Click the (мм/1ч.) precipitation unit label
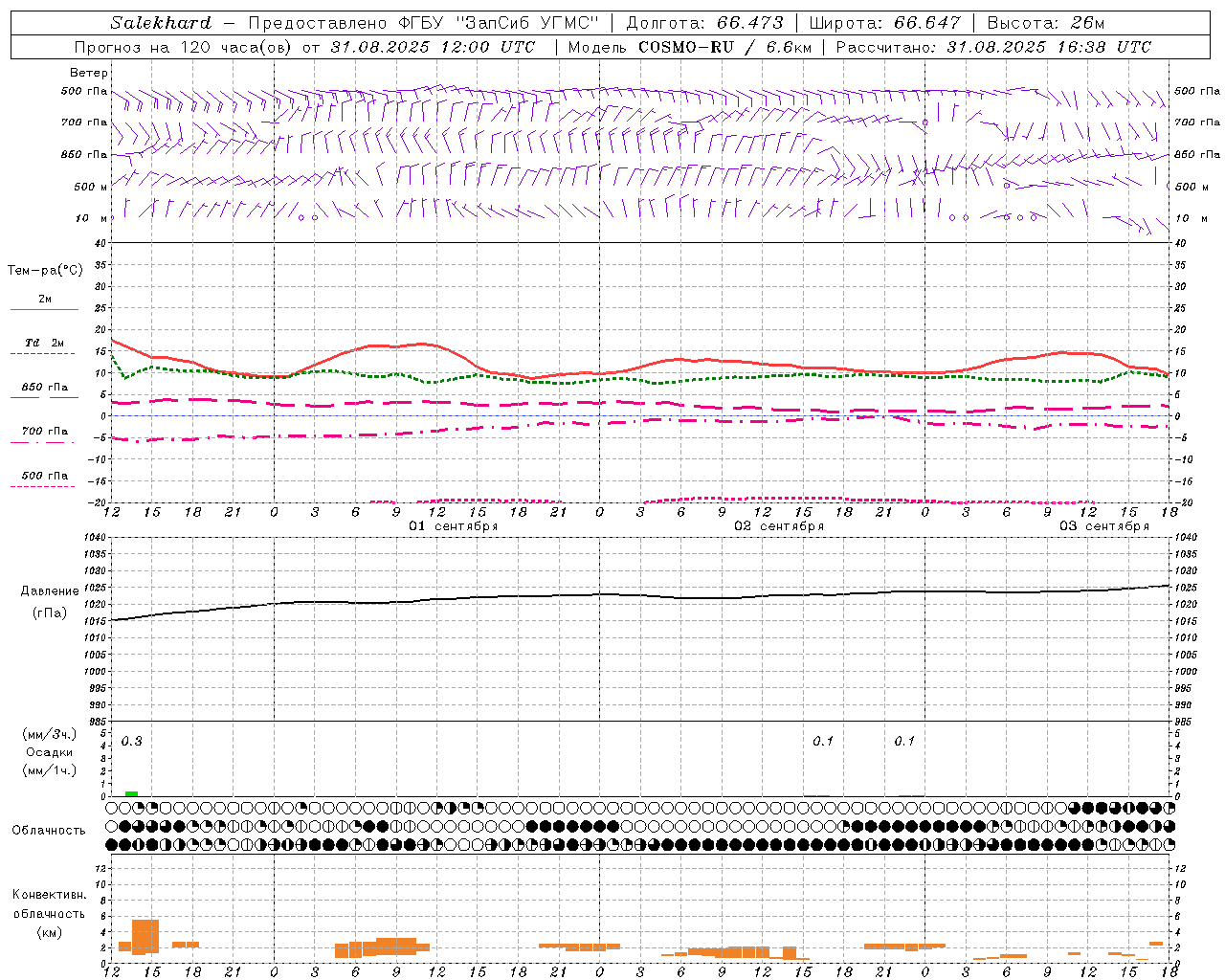The image size is (1225, 980). point(50,770)
